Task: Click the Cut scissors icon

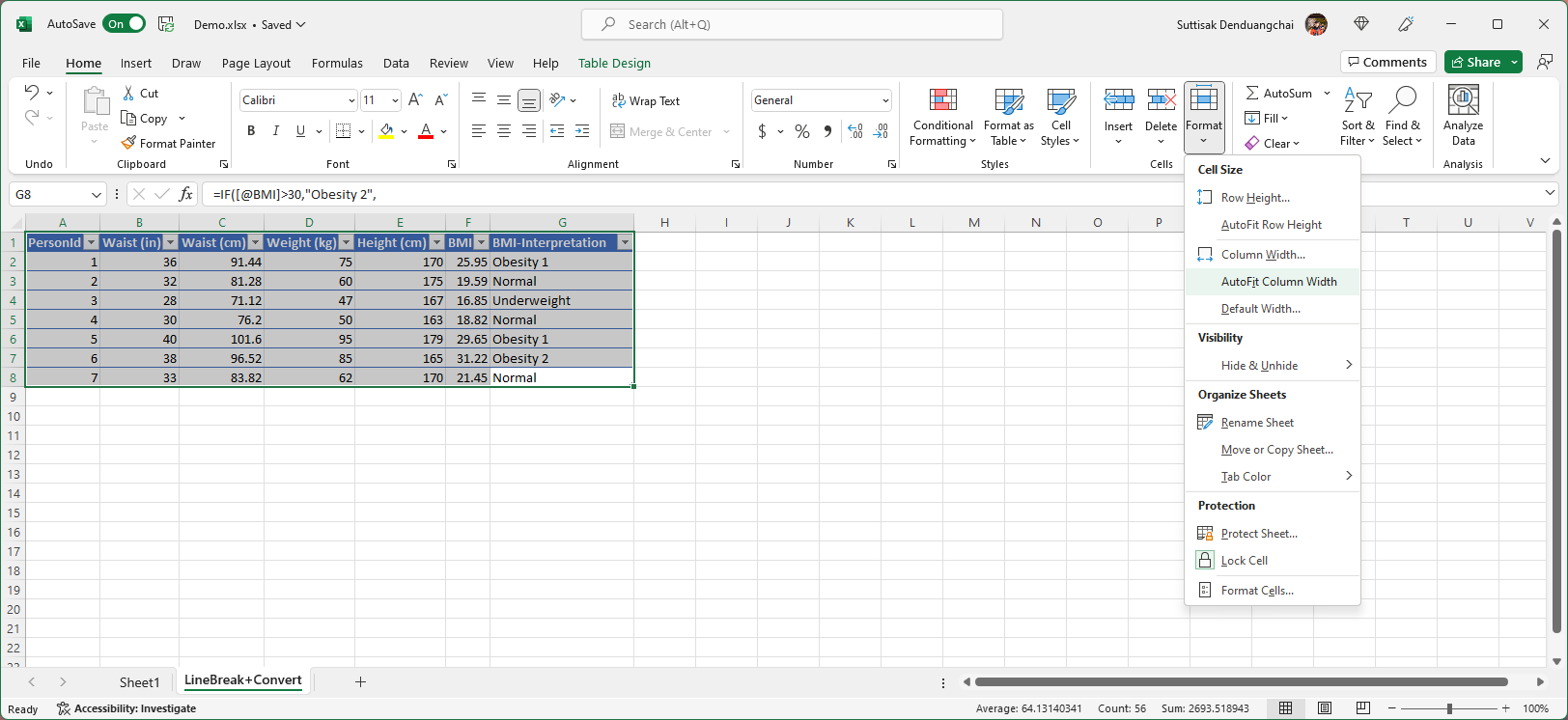Action: [x=128, y=94]
